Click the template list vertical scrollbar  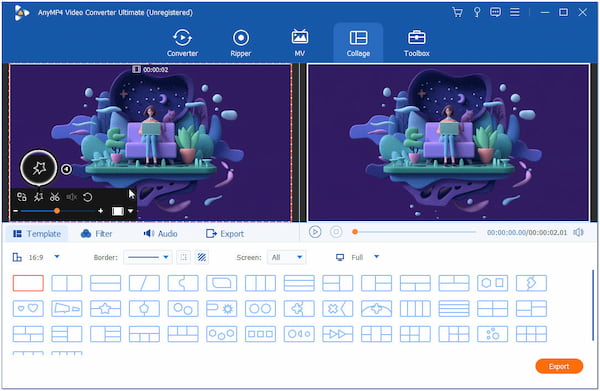[593, 305]
